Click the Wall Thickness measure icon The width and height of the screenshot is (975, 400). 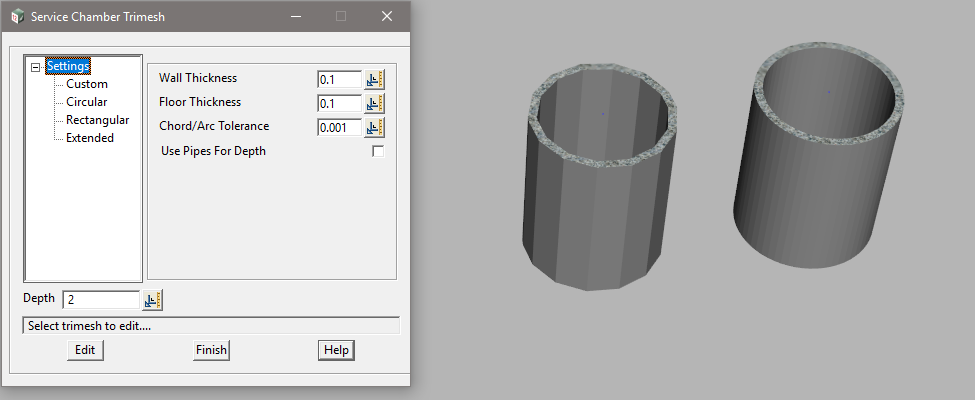[x=375, y=79]
